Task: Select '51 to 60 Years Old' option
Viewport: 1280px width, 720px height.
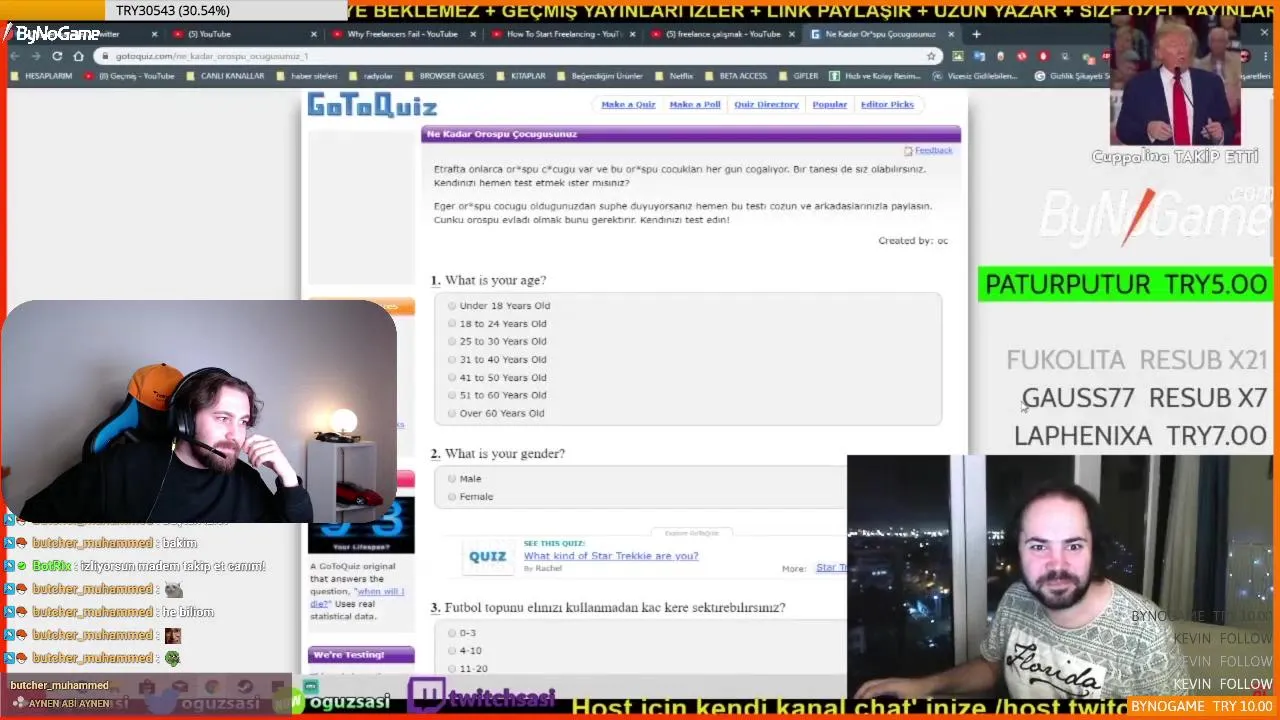Action: click(x=452, y=395)
